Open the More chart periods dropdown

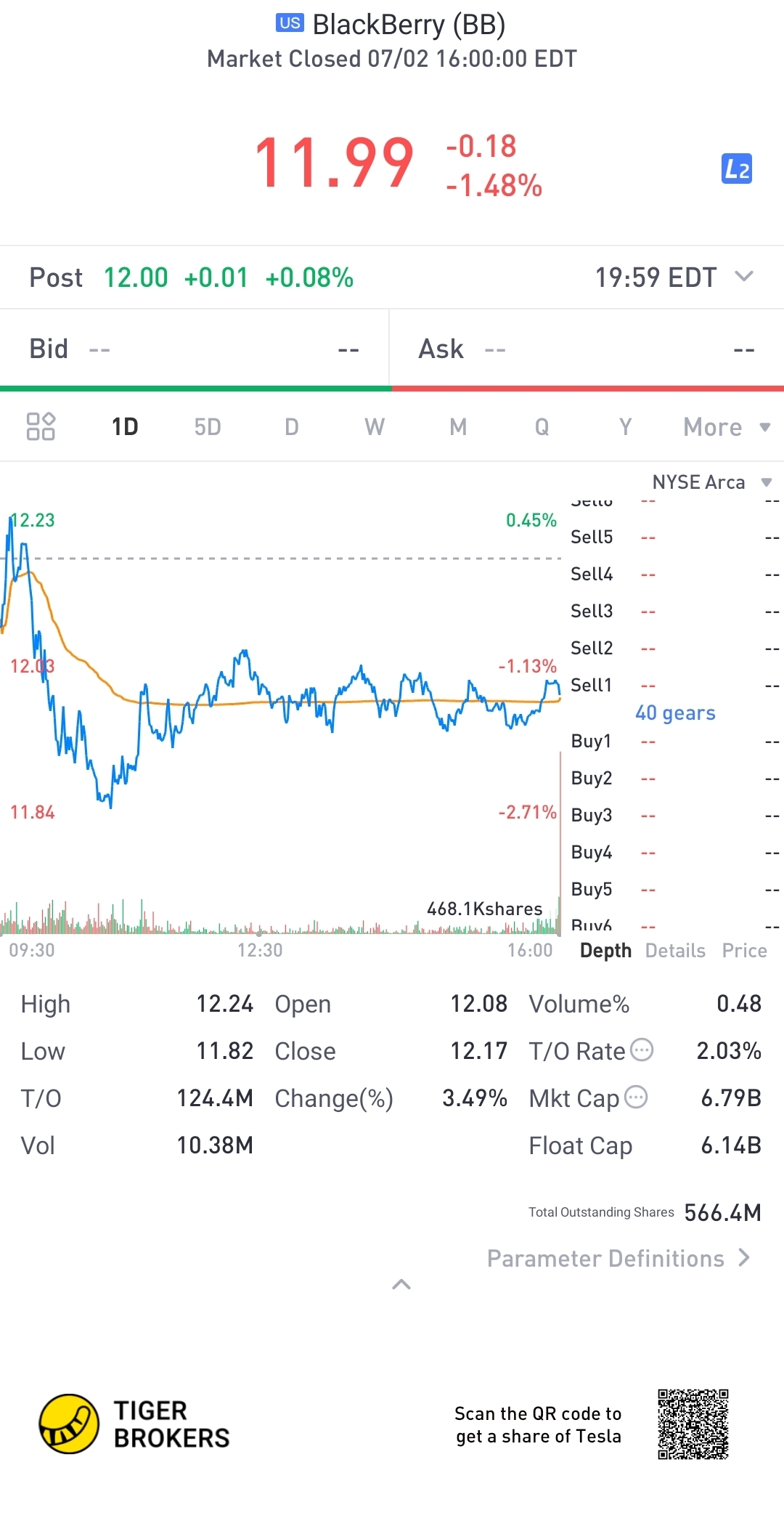pos(727,427)
